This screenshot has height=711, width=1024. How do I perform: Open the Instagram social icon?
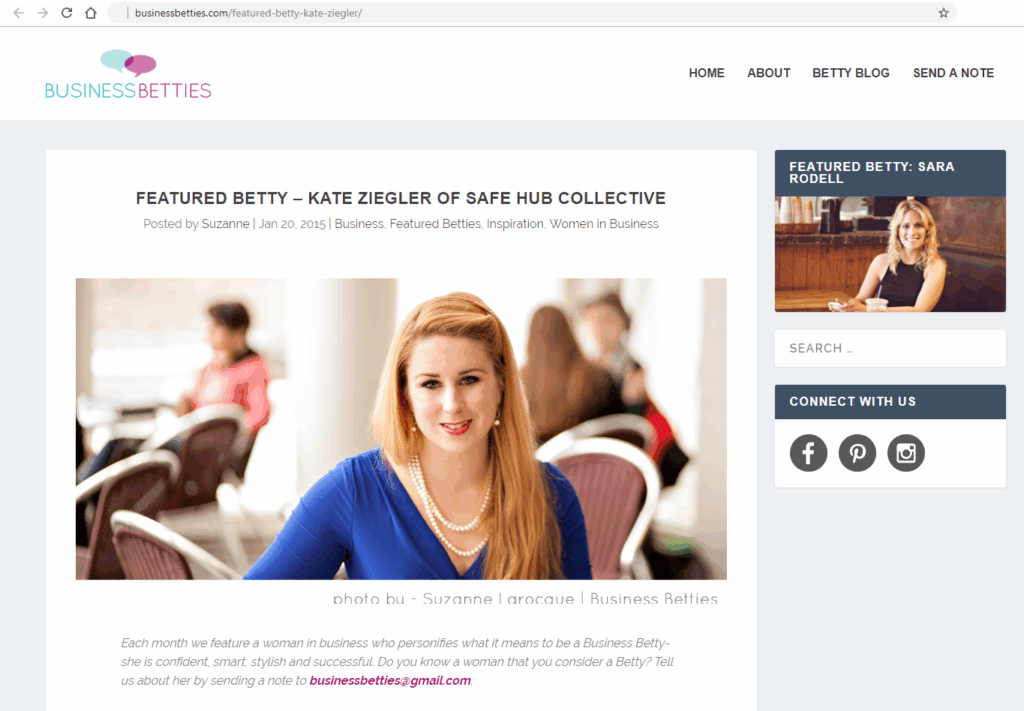point(906,452)
